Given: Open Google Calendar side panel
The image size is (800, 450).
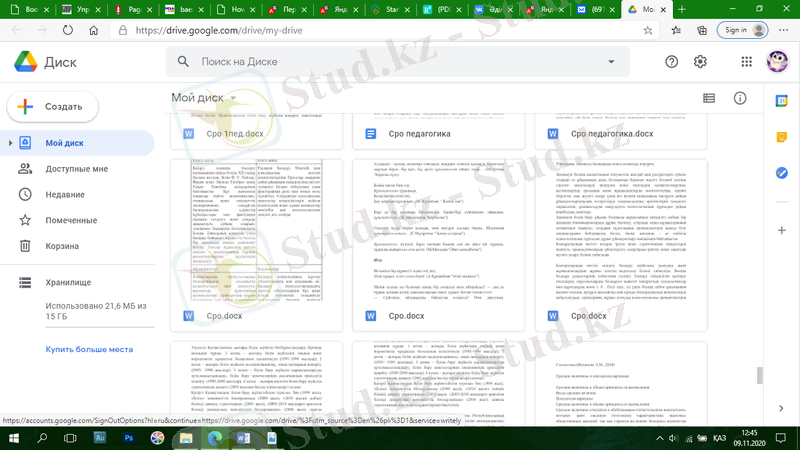Looking at the screenshot, I should tap(782, 101).
